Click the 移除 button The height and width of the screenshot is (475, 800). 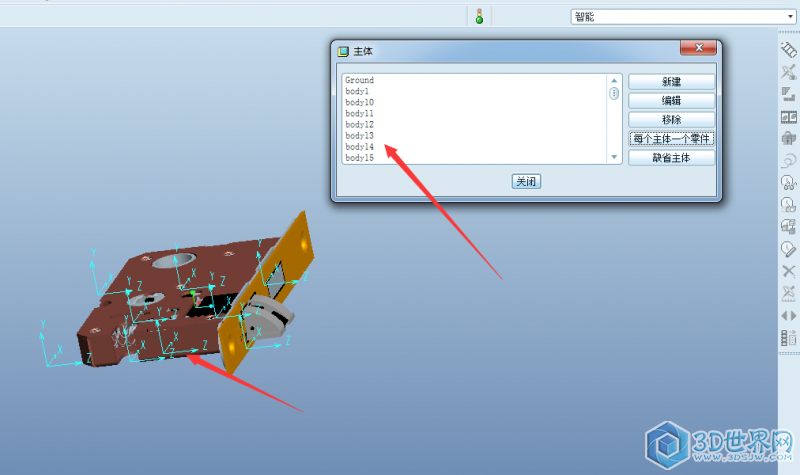click(671, 119)
